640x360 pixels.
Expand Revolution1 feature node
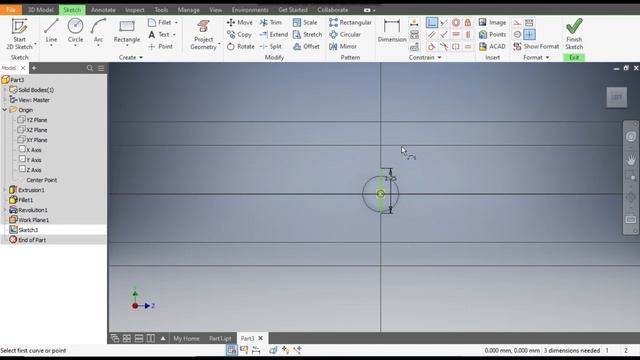pos(5,210)
